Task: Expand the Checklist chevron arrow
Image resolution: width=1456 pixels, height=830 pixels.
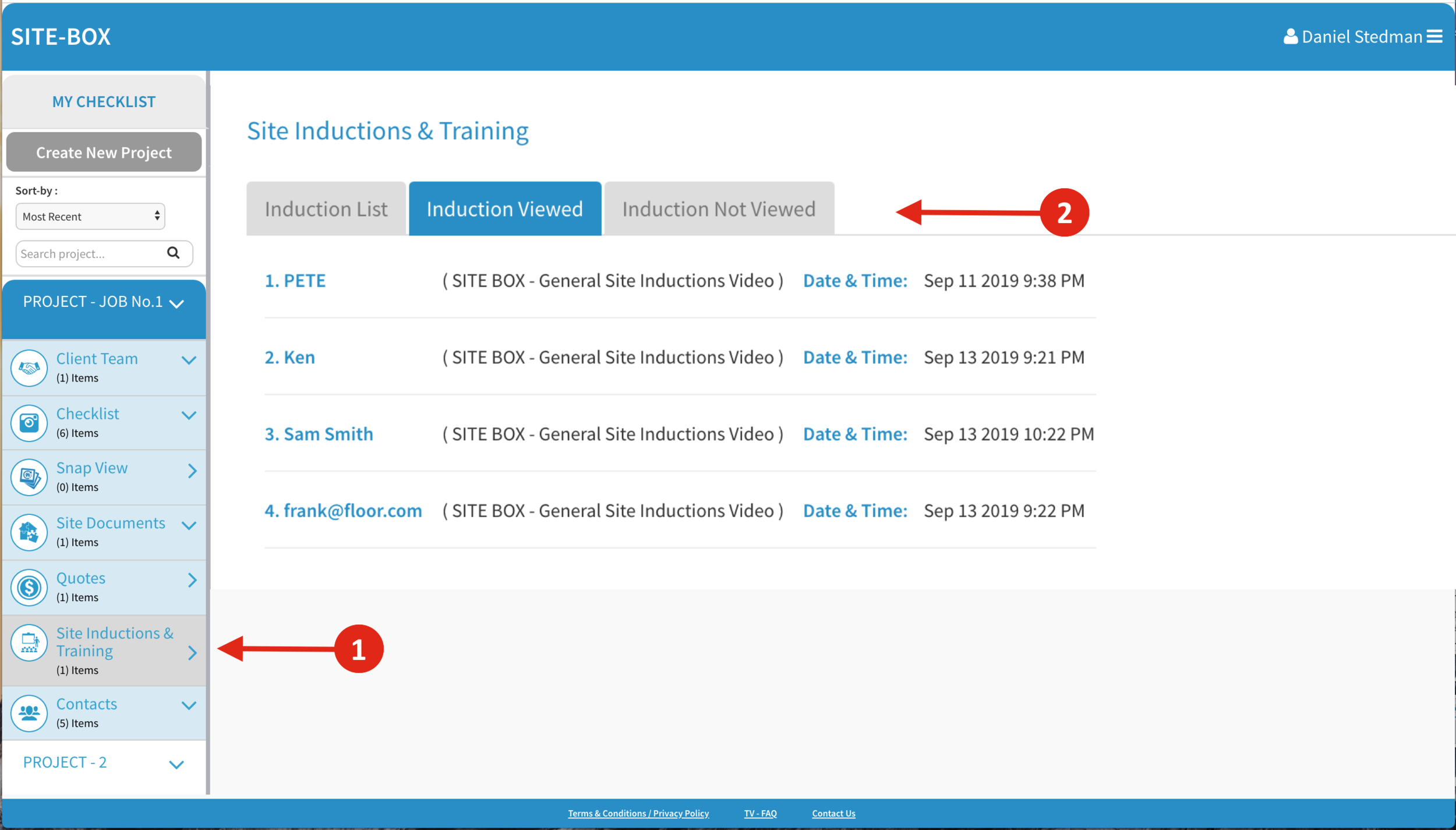Action: coord(189,415)
